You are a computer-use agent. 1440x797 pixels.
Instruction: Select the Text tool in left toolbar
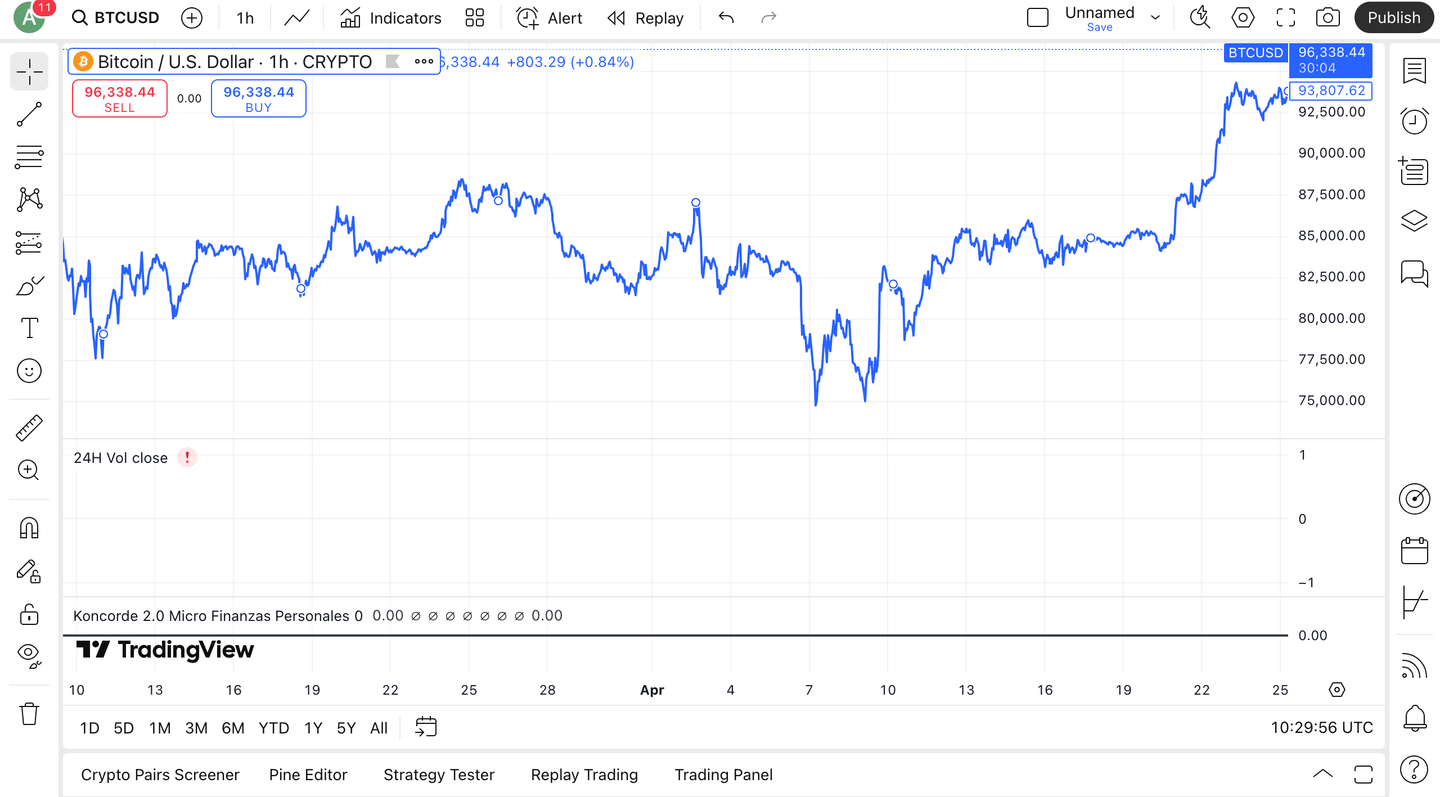tap(29, 328)
